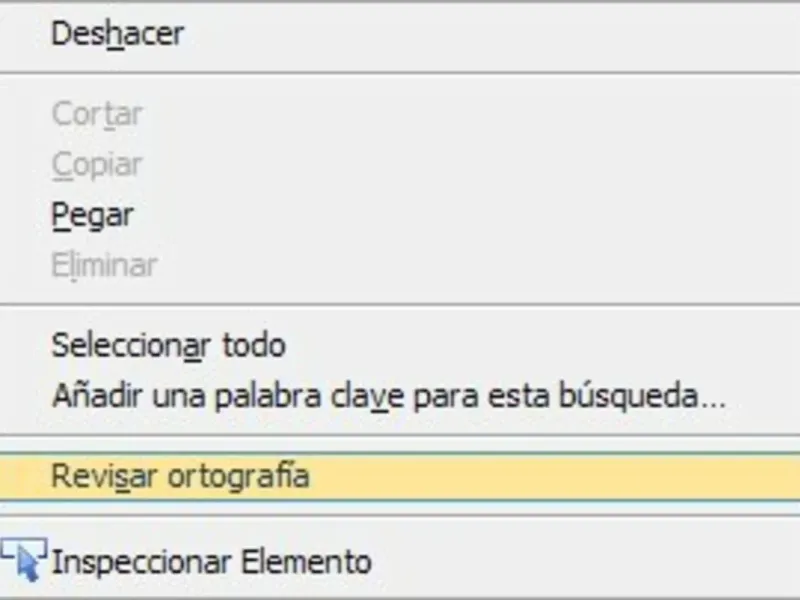Paste clipboard text with Pegar
The width and height of the screenshot is (800, 600).
[400, 215]
